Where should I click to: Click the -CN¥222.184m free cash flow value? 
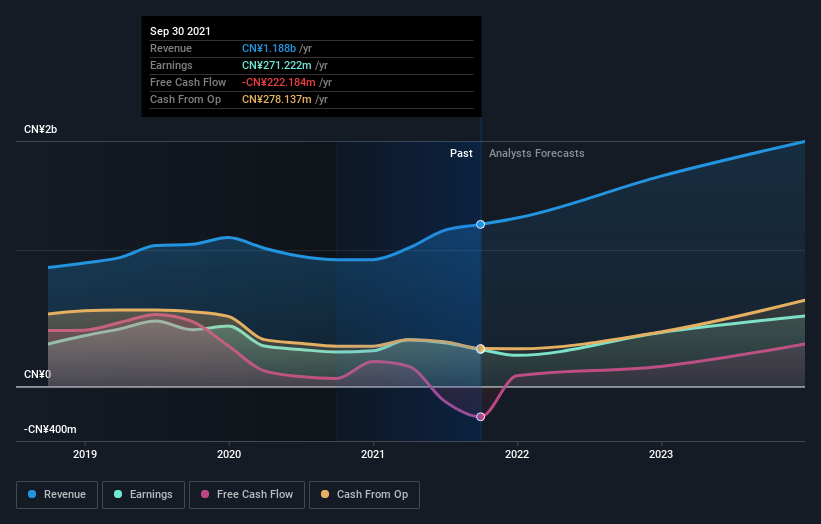[x=279, y=82]
